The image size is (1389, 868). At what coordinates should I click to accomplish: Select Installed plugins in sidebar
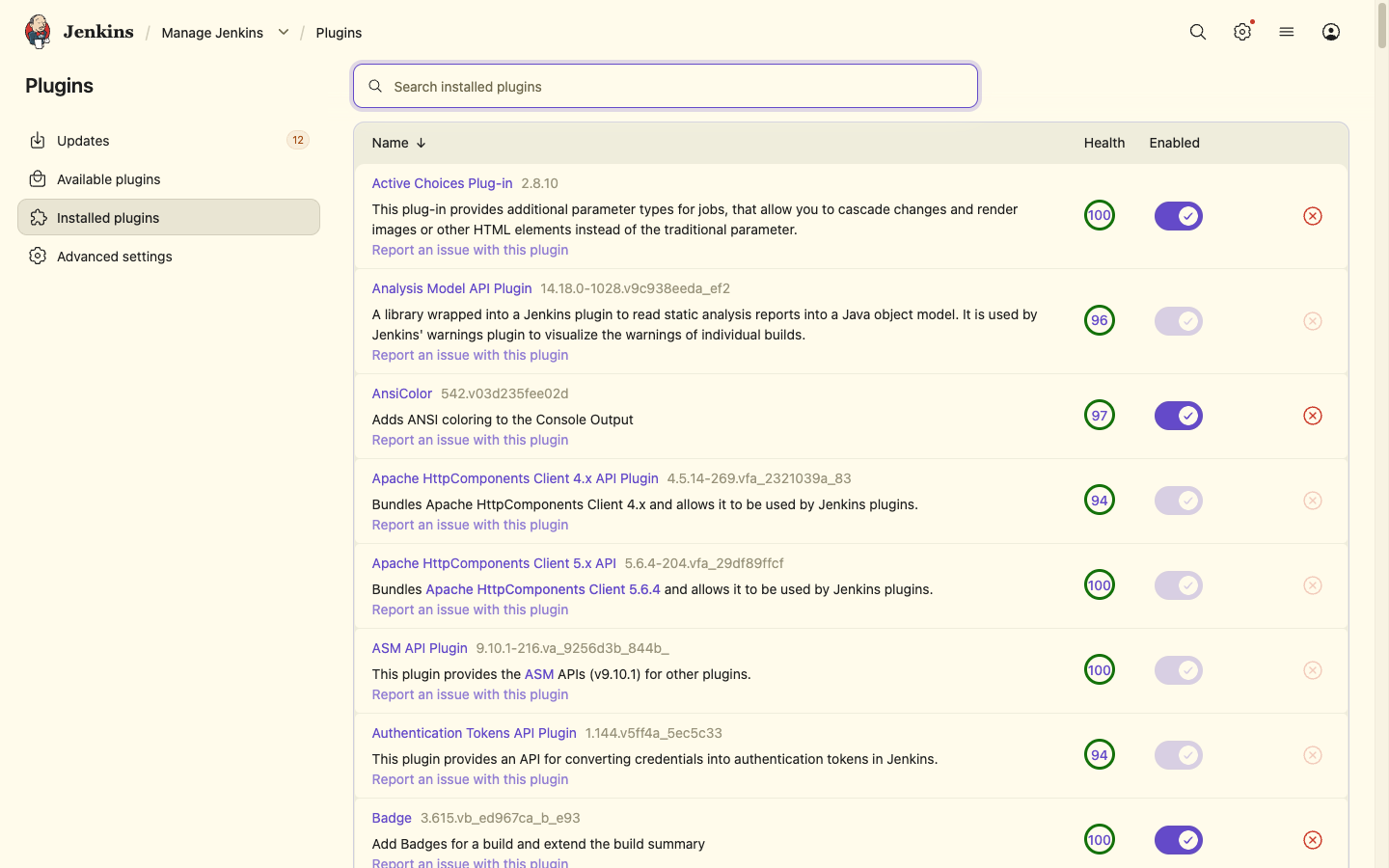(169, 217)
